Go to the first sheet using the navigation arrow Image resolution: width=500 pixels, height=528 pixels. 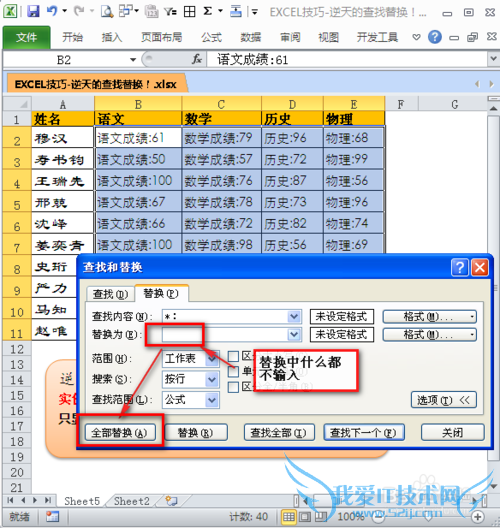tap(10, 500)
